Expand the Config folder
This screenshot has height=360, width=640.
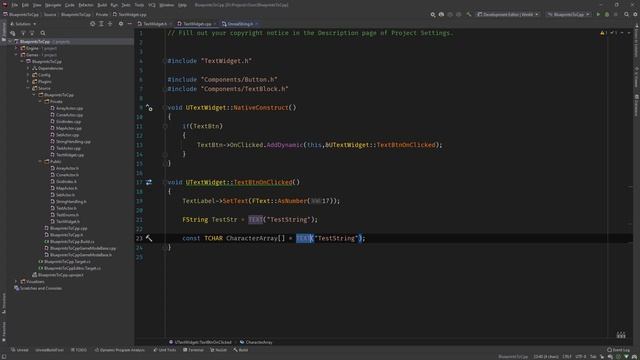pyautogui.click(x=28, y=75)
